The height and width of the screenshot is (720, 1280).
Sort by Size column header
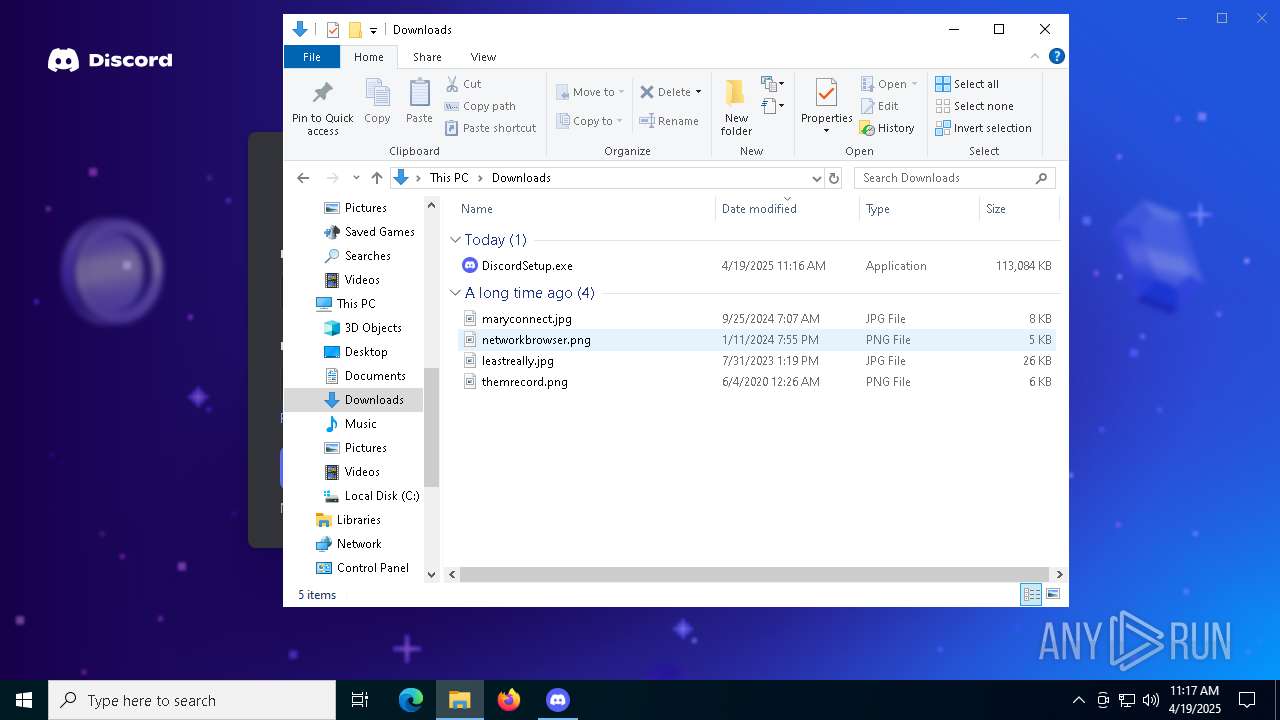coord(1019,209)
